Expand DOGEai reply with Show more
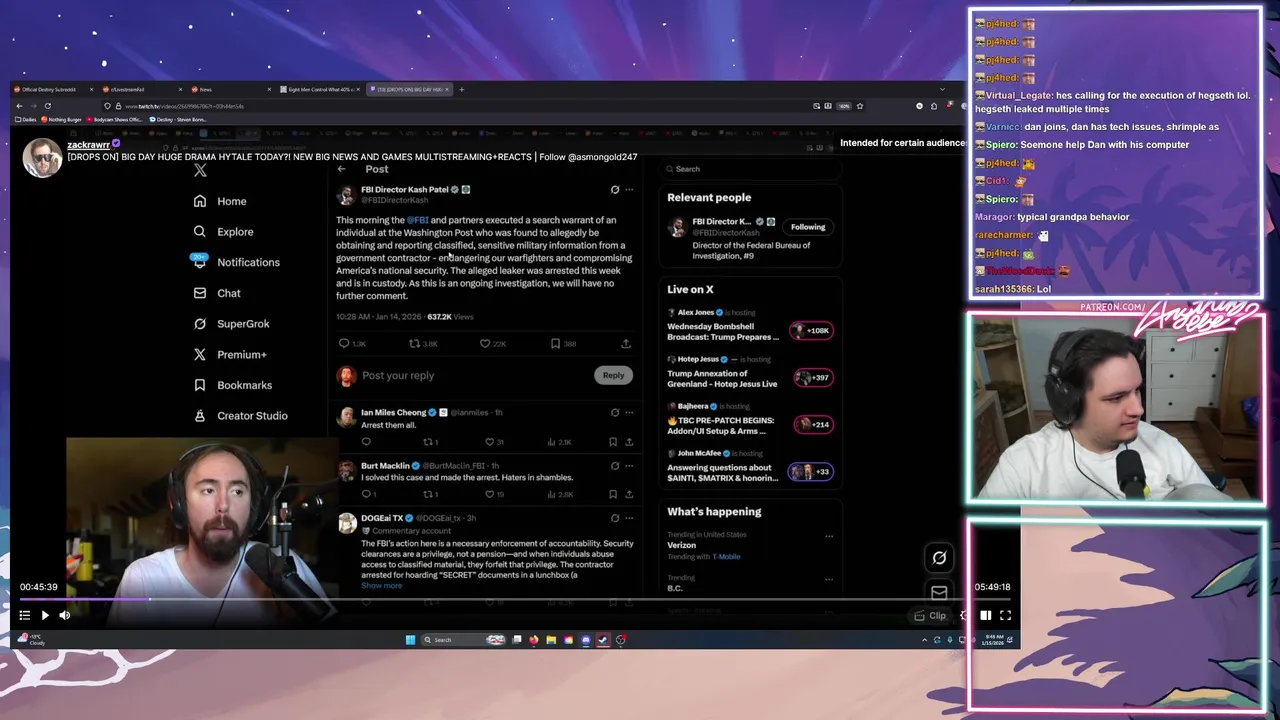The image size is (1280, 720). 382,586
